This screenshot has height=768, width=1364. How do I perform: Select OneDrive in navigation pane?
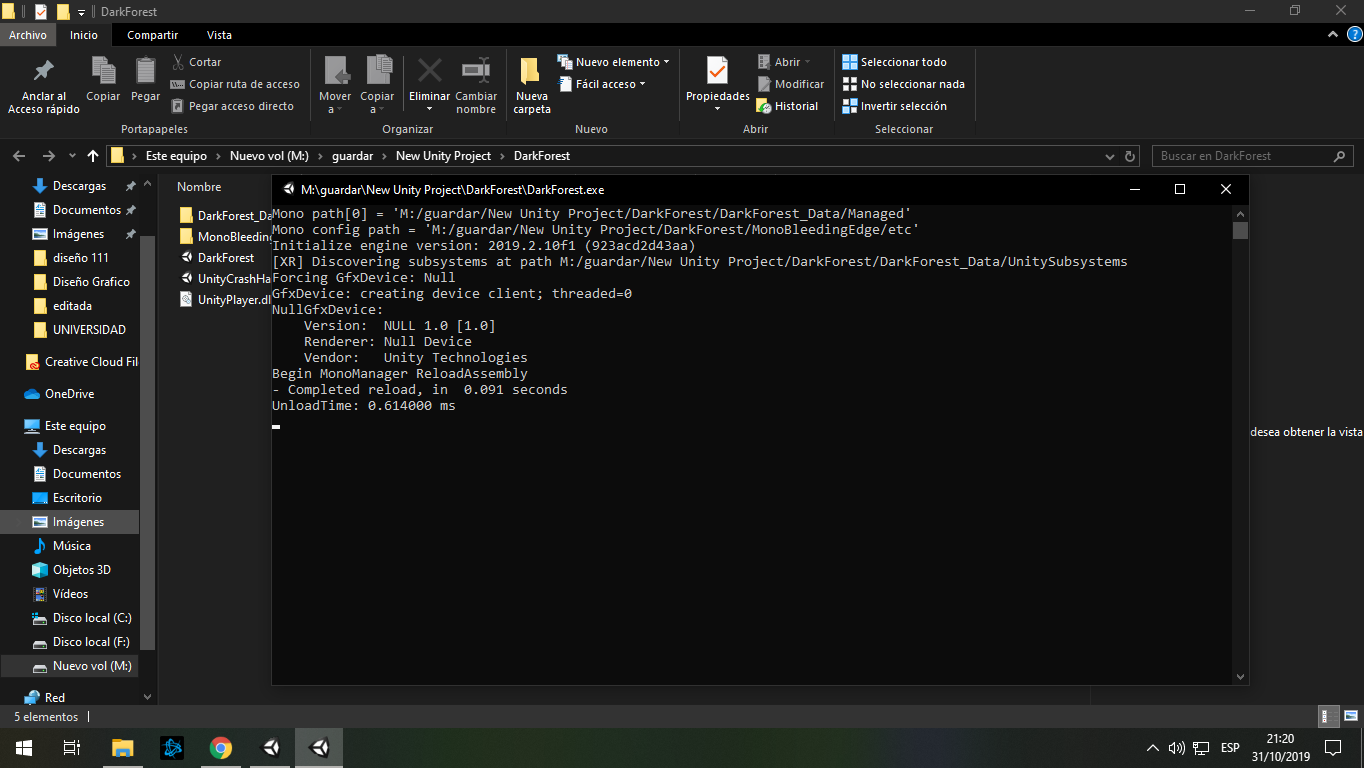(69, 394)
